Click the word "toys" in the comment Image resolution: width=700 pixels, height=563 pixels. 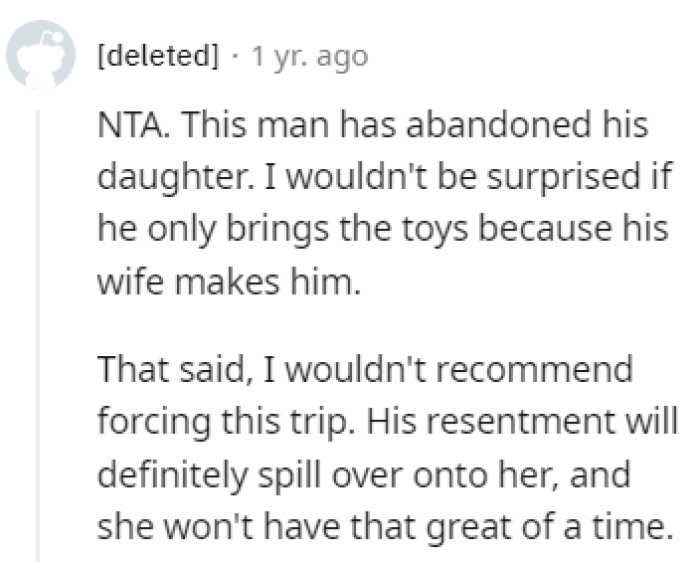tap(410, 227)
